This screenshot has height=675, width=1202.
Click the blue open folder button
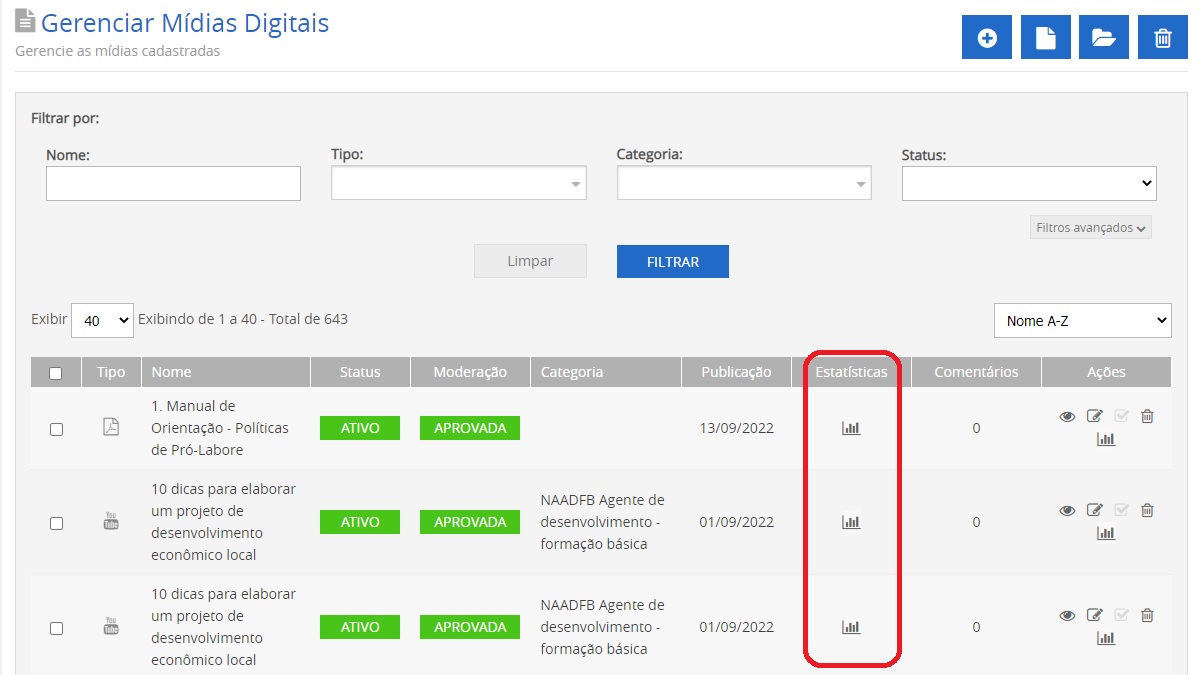(1103, 38)
